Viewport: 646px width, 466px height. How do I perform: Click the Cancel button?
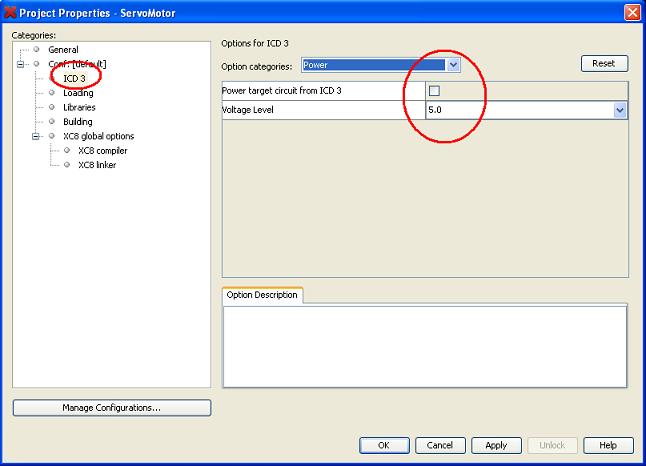[x=440, y=445]
